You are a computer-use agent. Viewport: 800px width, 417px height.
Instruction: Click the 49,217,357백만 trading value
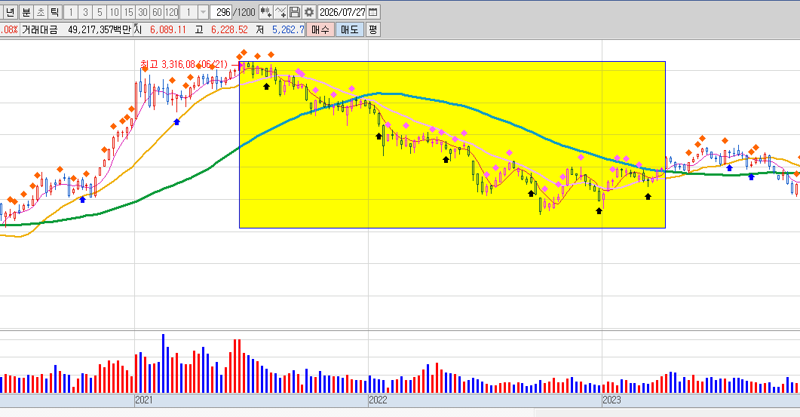tap(99, 30)
